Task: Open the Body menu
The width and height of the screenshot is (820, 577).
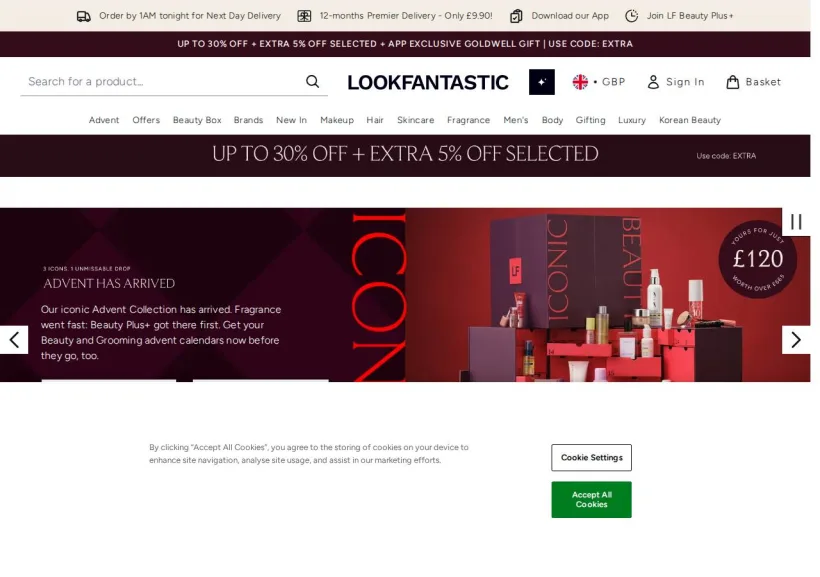Action: coord(552,120)
